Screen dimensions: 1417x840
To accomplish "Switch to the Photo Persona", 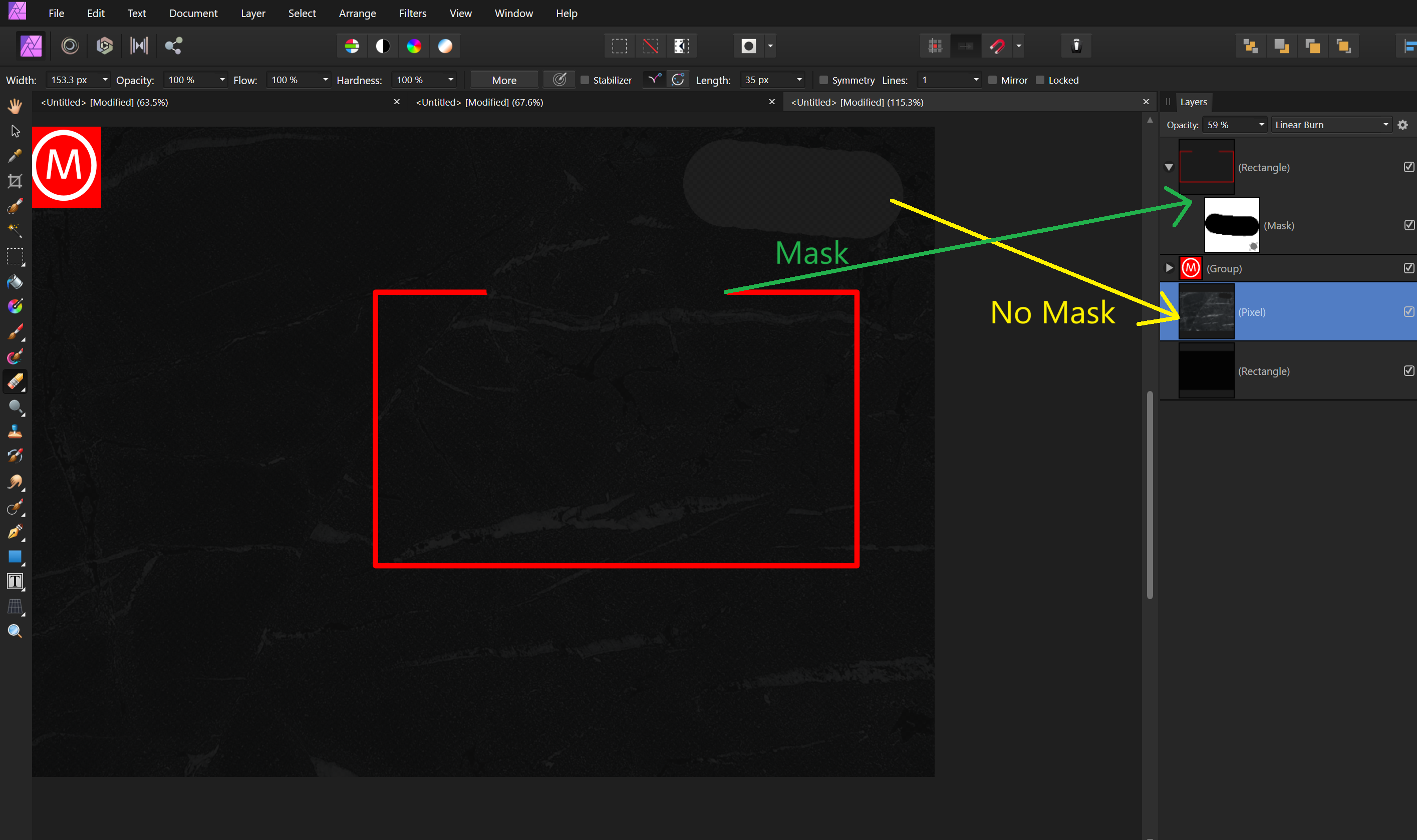I will point(31,46).
